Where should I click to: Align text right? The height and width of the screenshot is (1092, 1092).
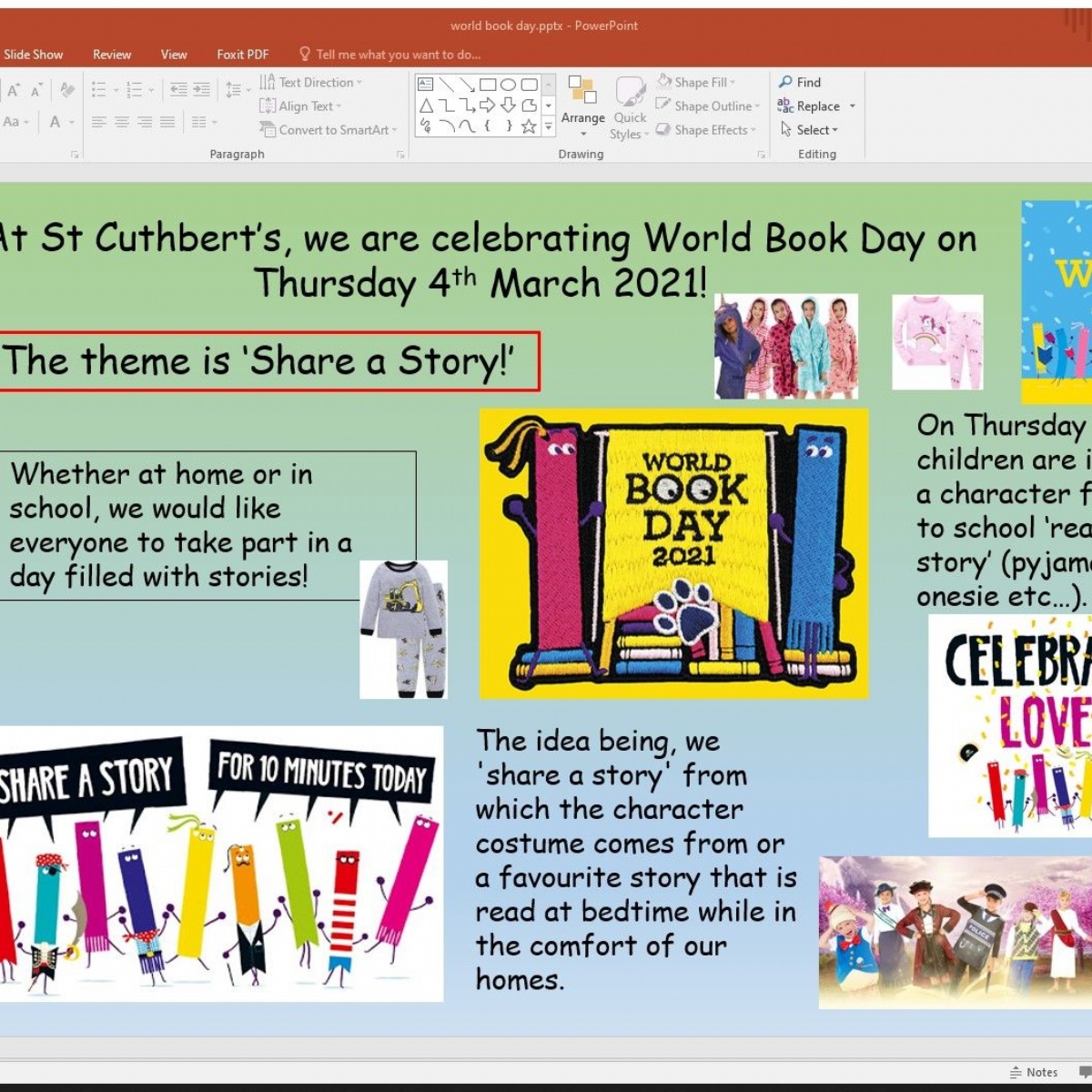145,122
